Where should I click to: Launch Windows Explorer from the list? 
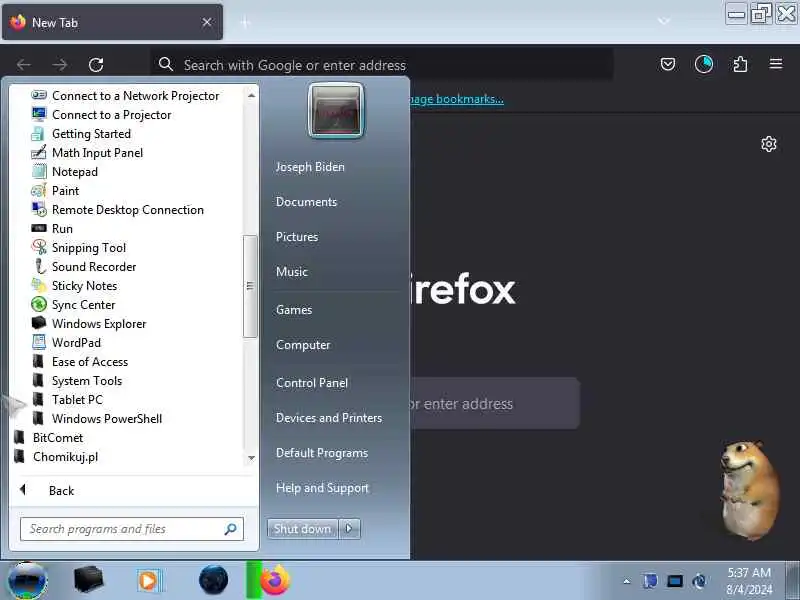click(89, 323)
